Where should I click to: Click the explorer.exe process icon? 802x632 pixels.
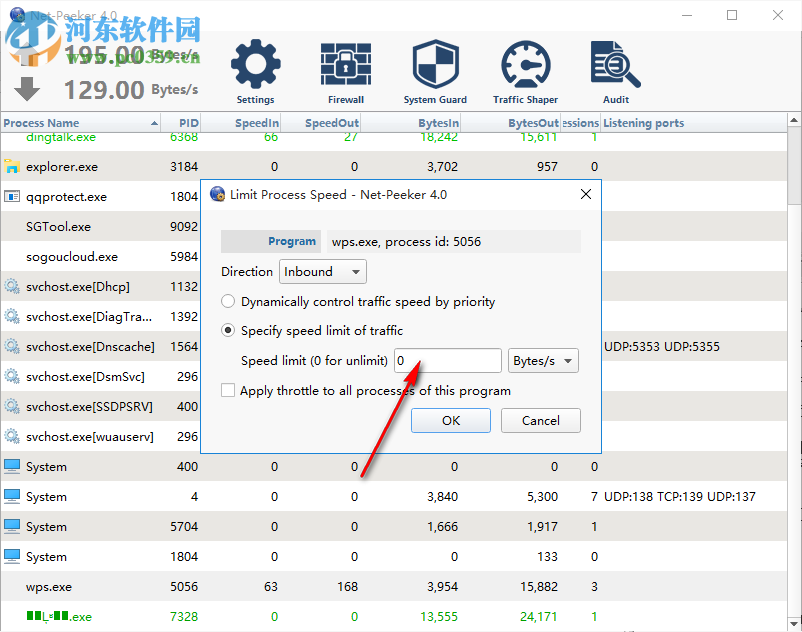point(11,167)
